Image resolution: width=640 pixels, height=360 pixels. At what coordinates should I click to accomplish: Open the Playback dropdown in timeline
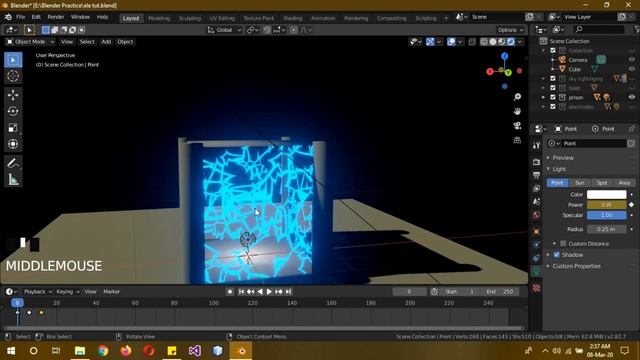[38, 291]
